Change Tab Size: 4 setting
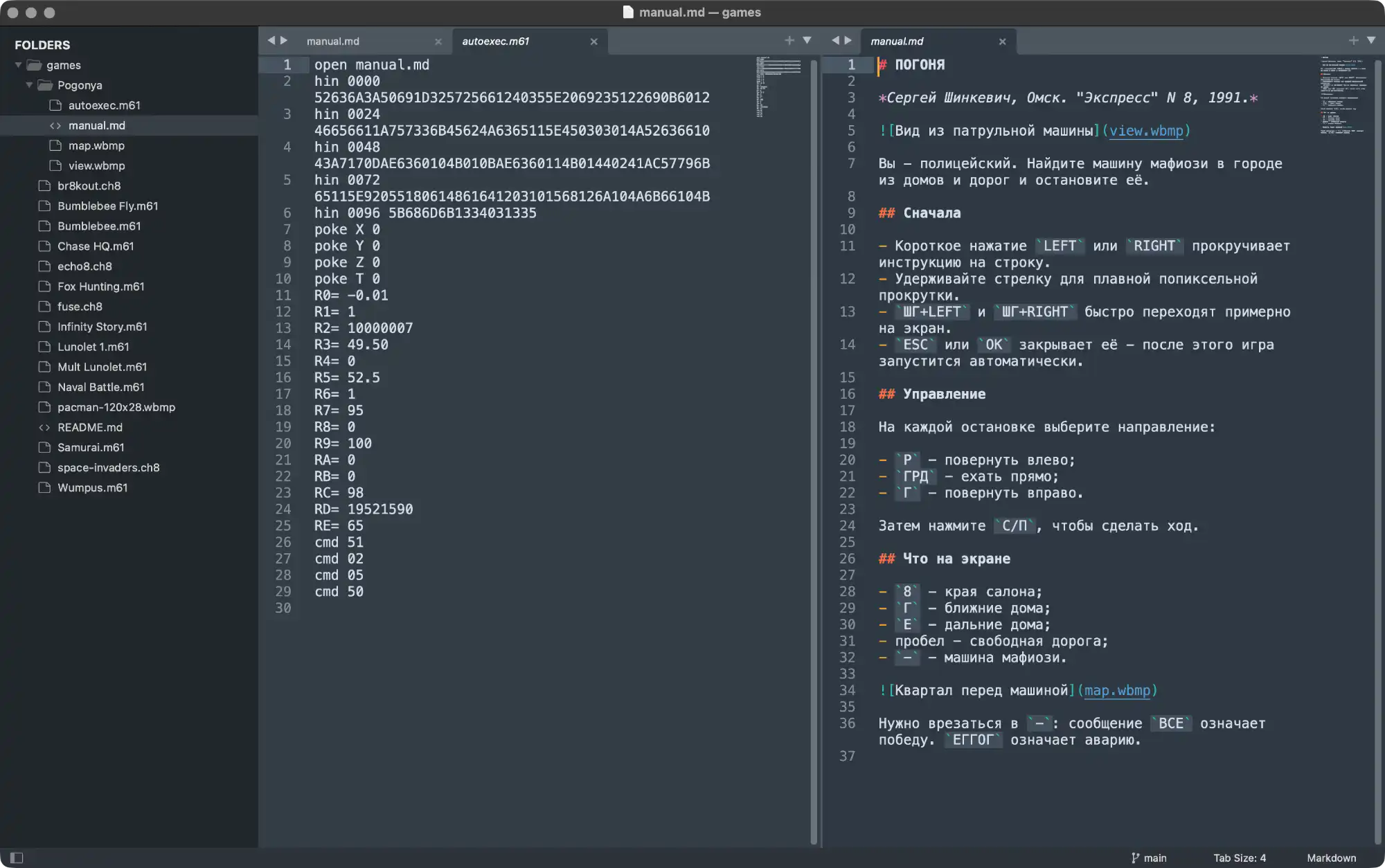 pos(1239,858)
